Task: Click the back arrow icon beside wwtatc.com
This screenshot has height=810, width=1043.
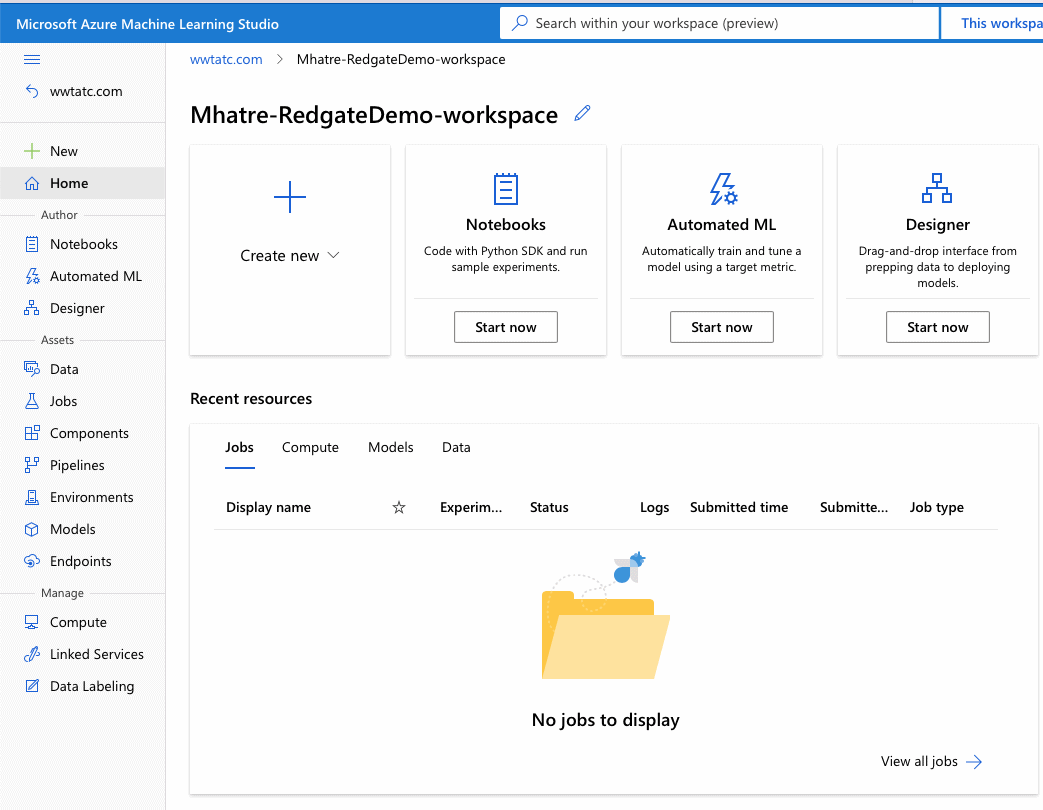Action: tap(32, 91)
